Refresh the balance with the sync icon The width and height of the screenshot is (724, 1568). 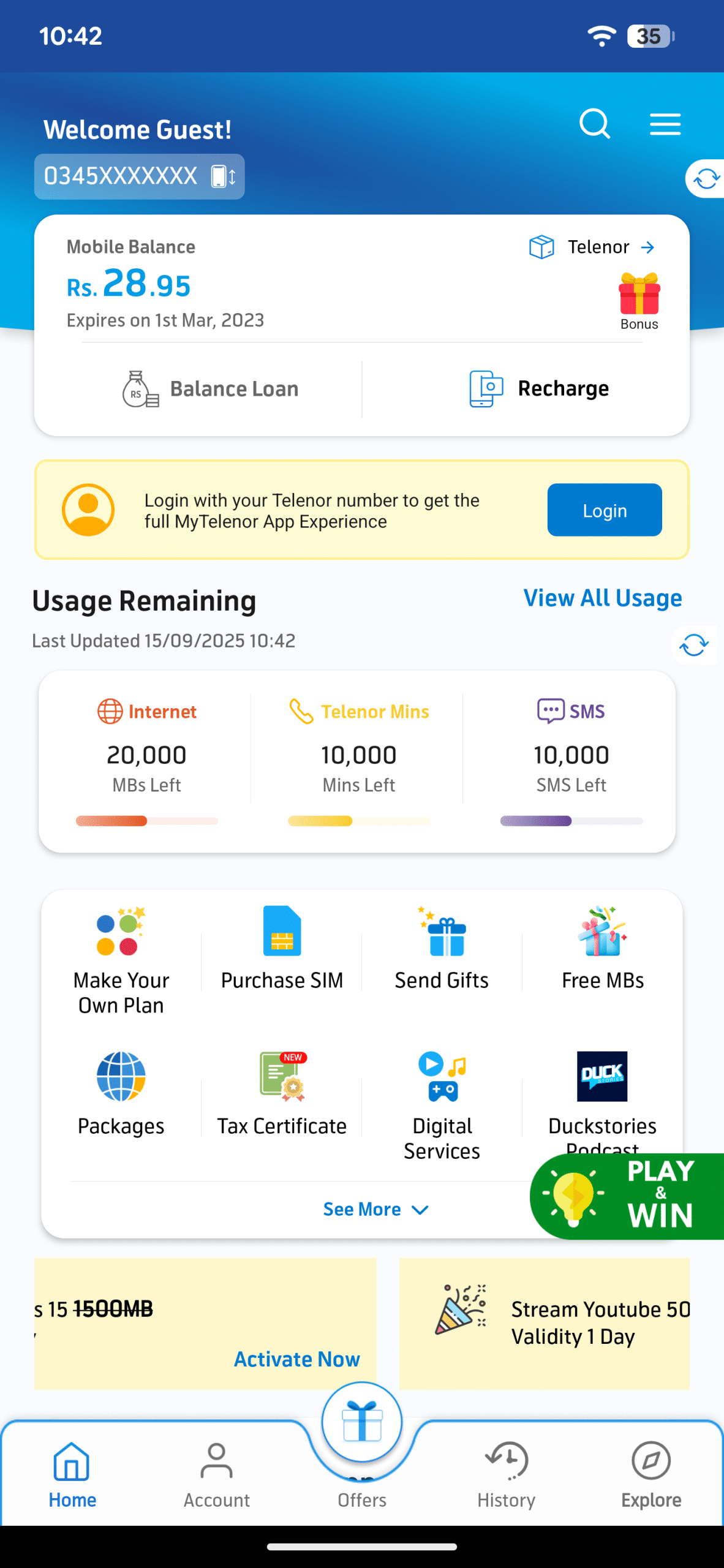(x=705, y=178)
